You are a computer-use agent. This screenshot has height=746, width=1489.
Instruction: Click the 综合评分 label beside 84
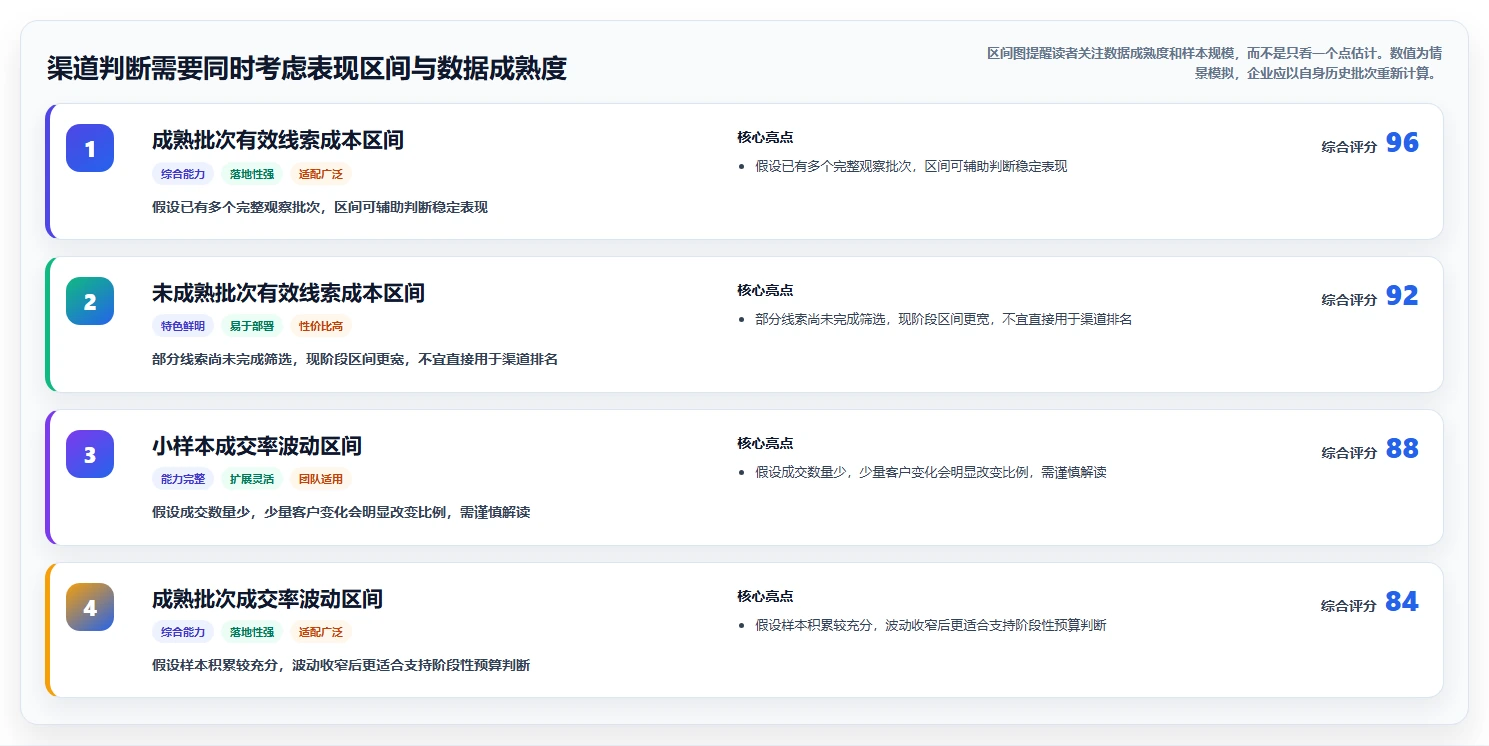pos(1349,606)
